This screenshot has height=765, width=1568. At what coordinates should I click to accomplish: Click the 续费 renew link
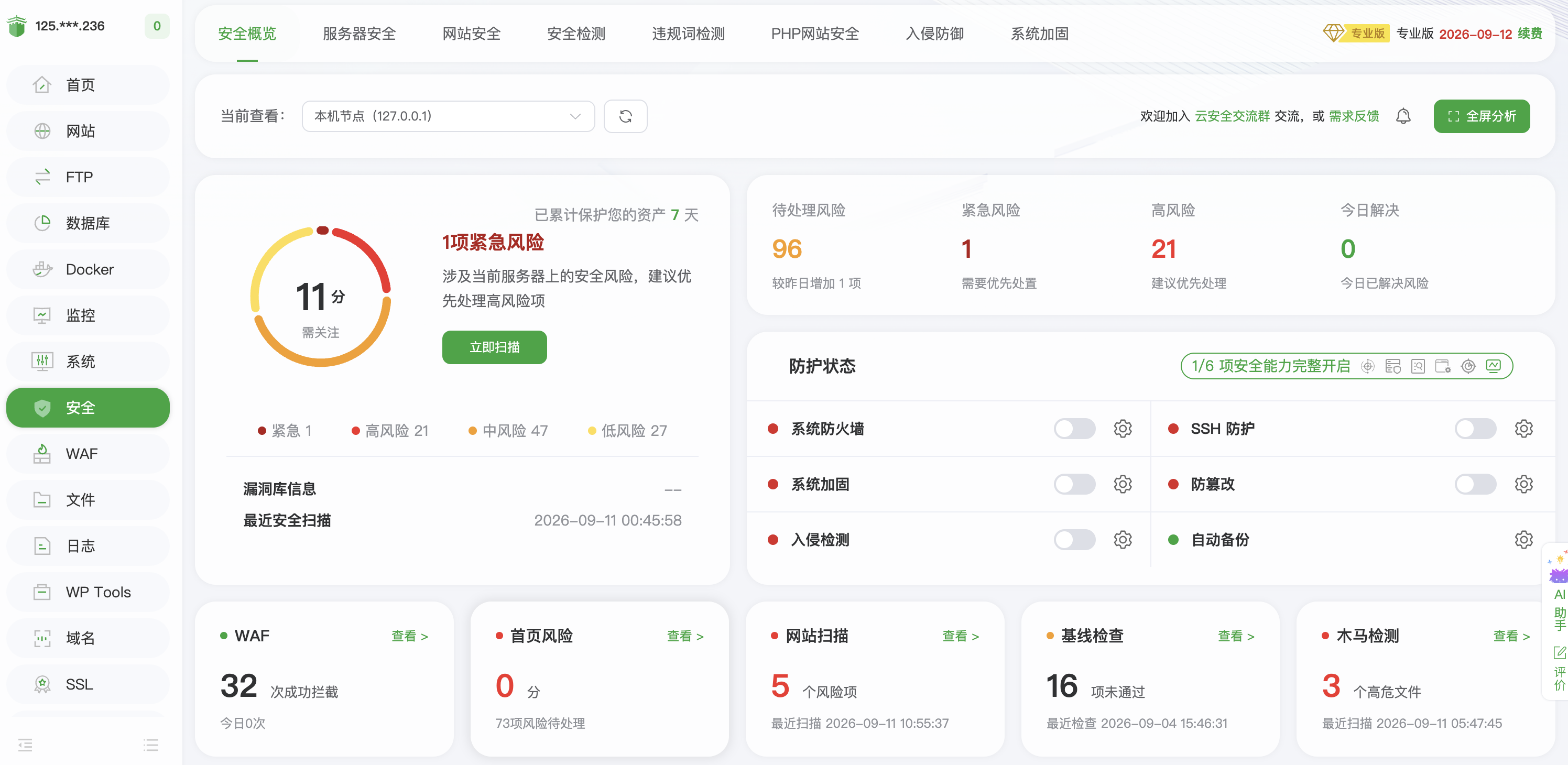(1530, 34)
